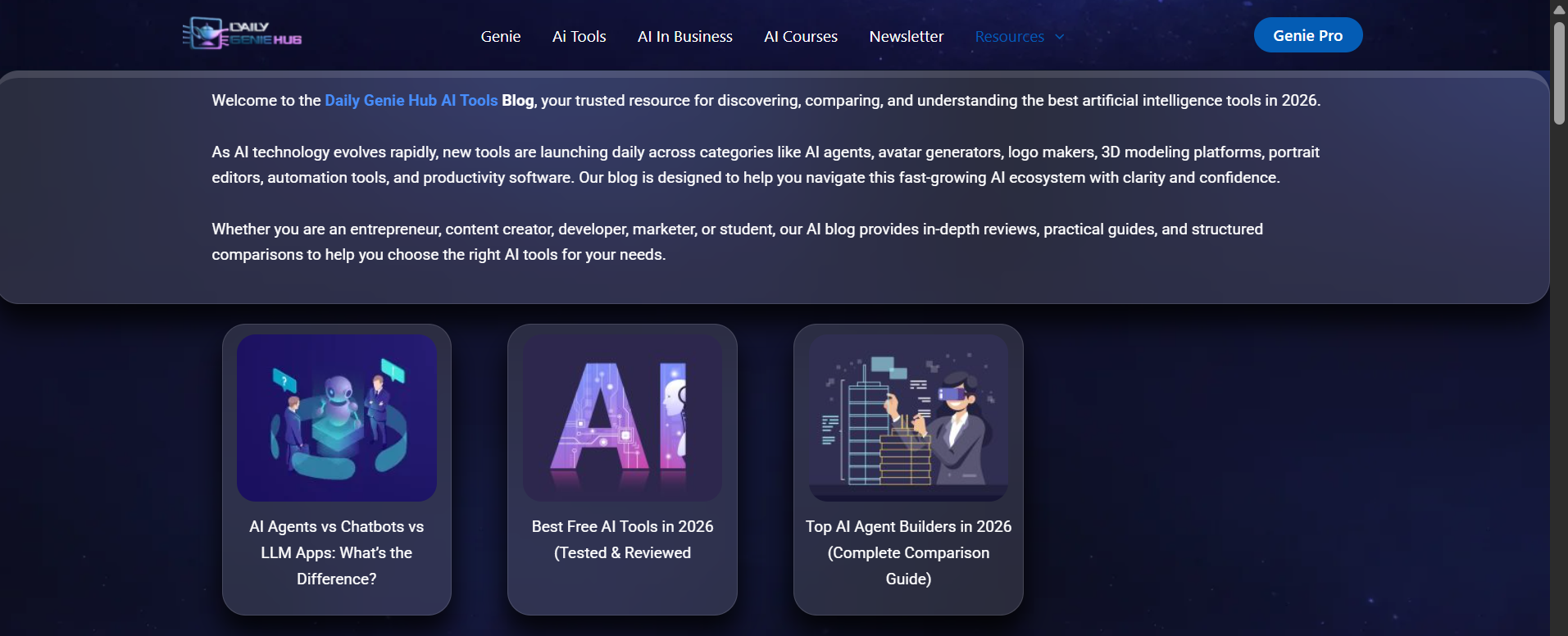Navigate to AI Courses
Viewport: 1568px width, 636px height.
[x=801, y=36]
